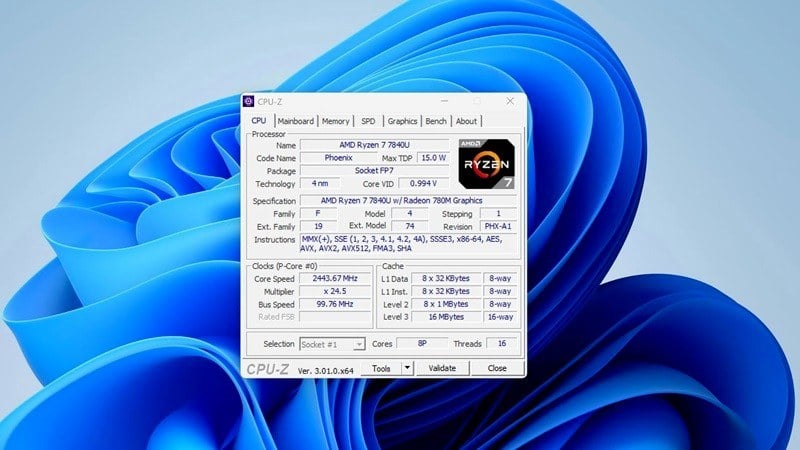Open the About tab
Viewport: 800px width, 450px height.
tap(466, 121)
